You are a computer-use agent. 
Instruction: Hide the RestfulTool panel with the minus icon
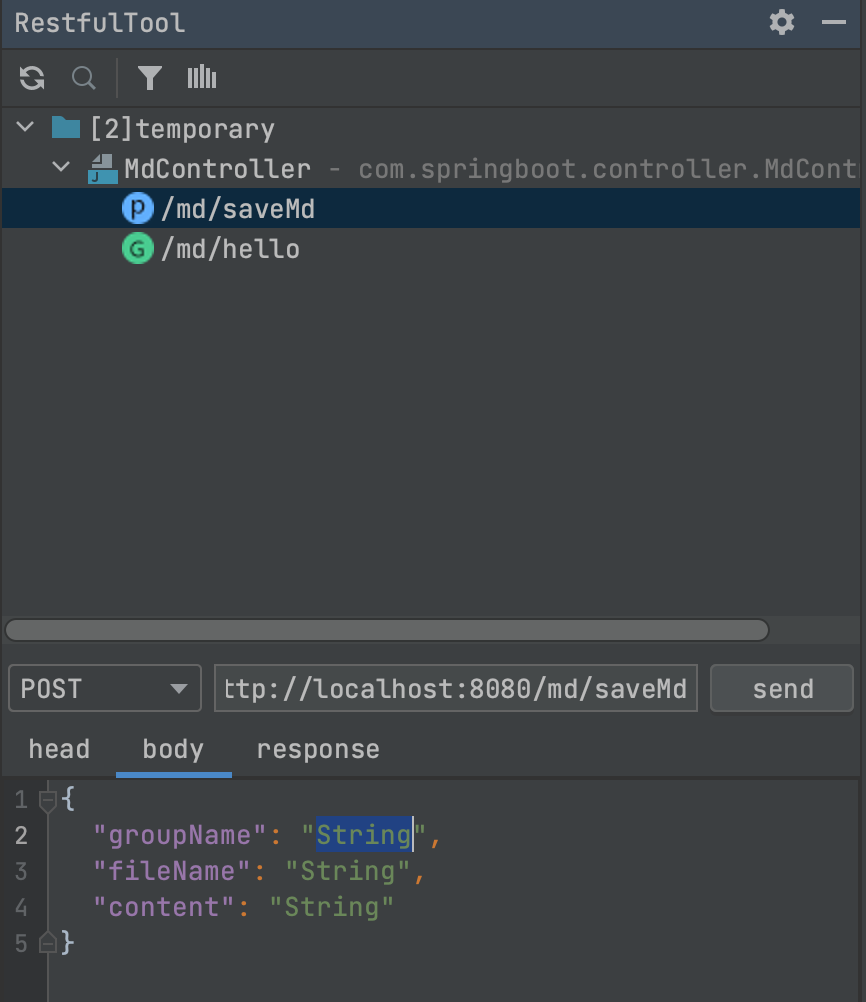834,22
